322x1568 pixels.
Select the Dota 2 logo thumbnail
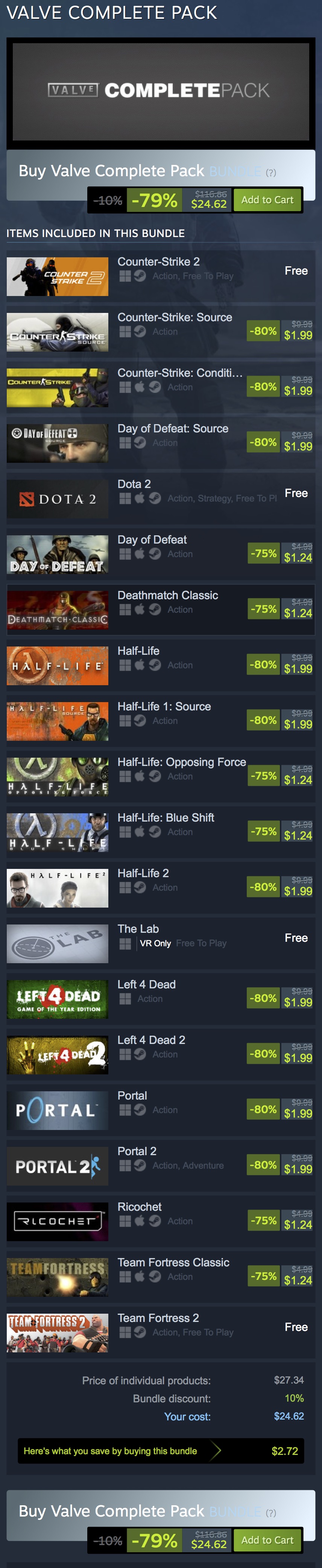(x=57, y=498)
